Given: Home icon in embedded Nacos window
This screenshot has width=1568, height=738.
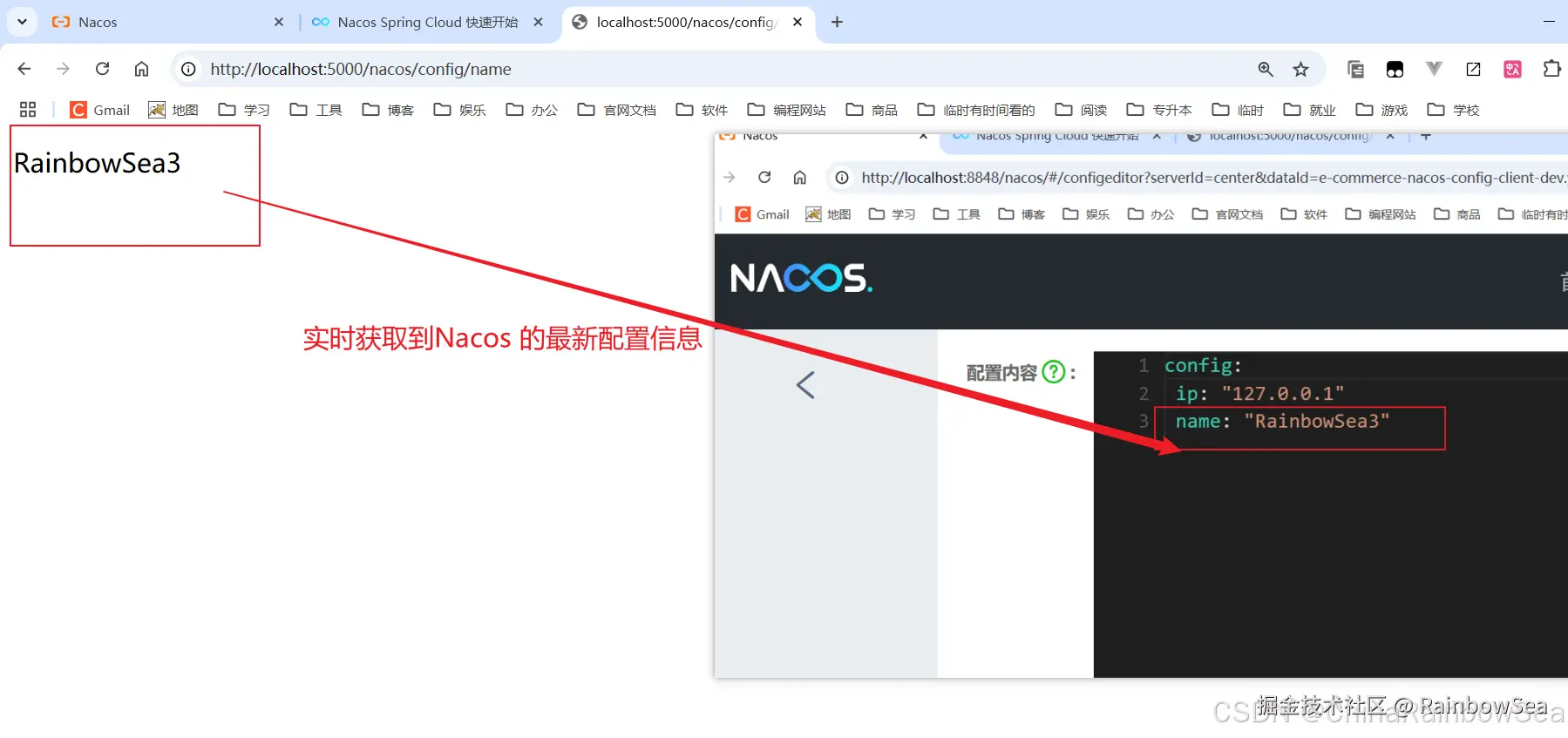Looking at the screenshot, I should pos(799,177).
